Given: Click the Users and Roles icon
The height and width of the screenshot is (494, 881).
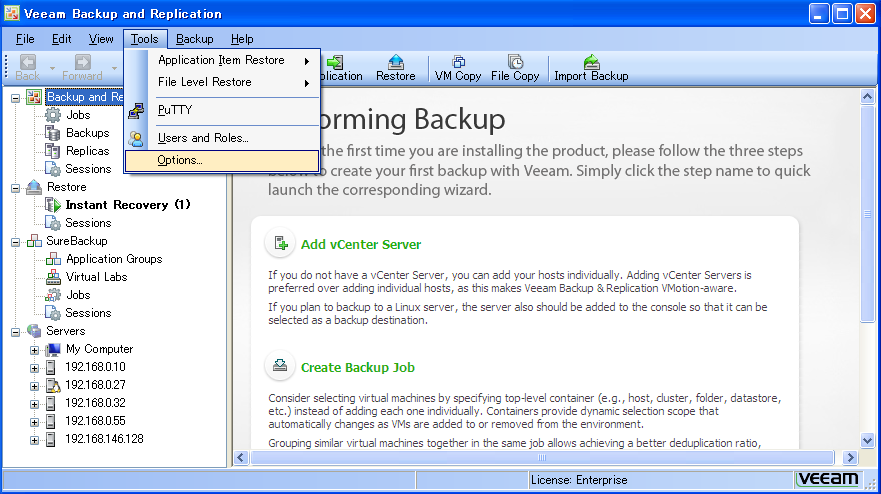Looking at the screenshot, I should (136, 138).
